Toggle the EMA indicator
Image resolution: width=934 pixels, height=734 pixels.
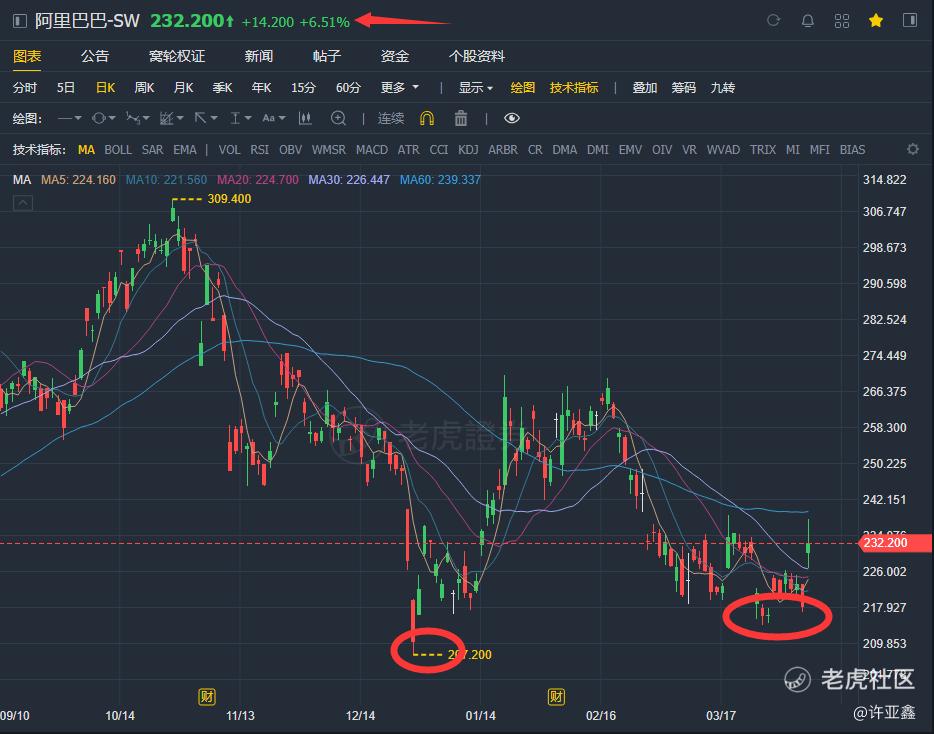[x=185, y=150]
